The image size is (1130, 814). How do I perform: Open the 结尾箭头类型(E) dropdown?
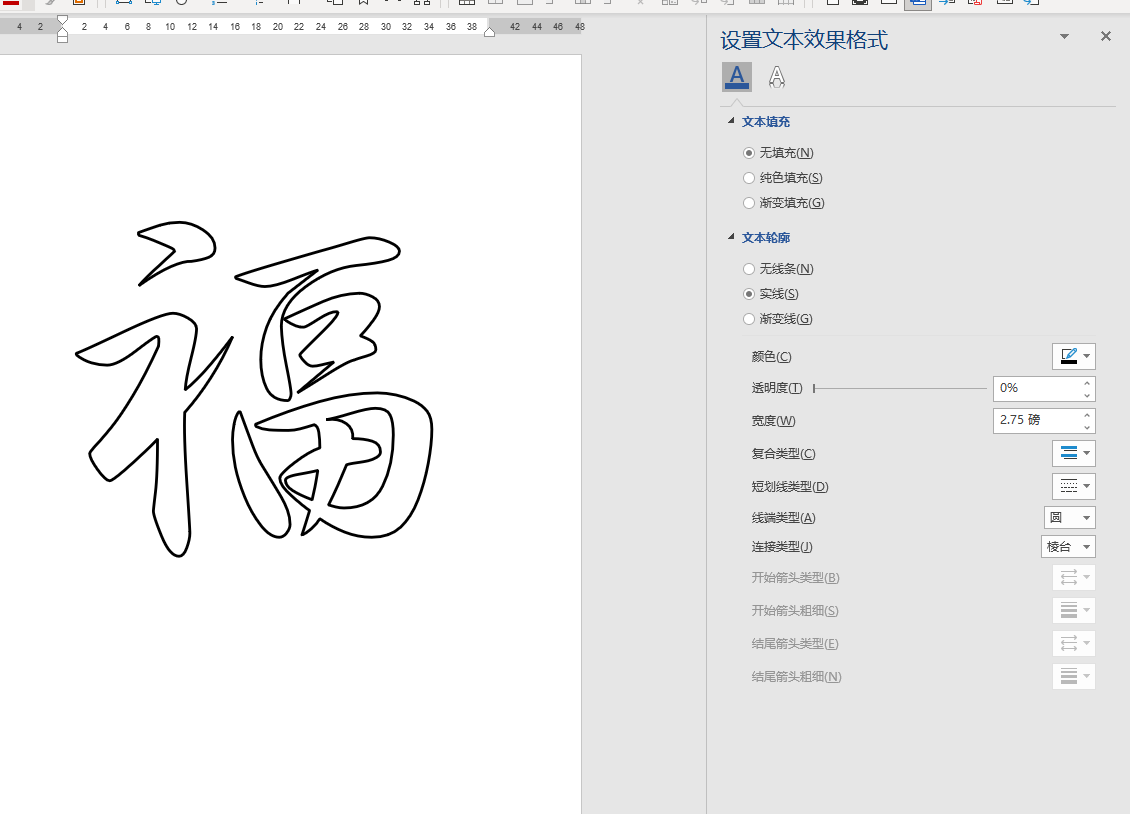1074,643
